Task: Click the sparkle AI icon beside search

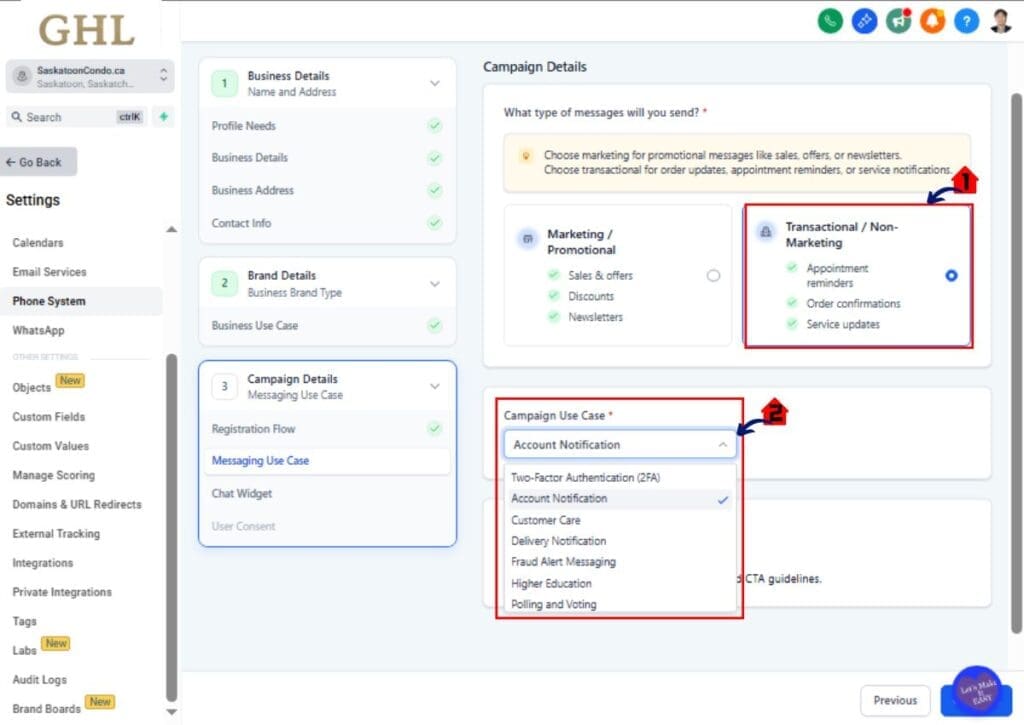Action: click(163, 117)
